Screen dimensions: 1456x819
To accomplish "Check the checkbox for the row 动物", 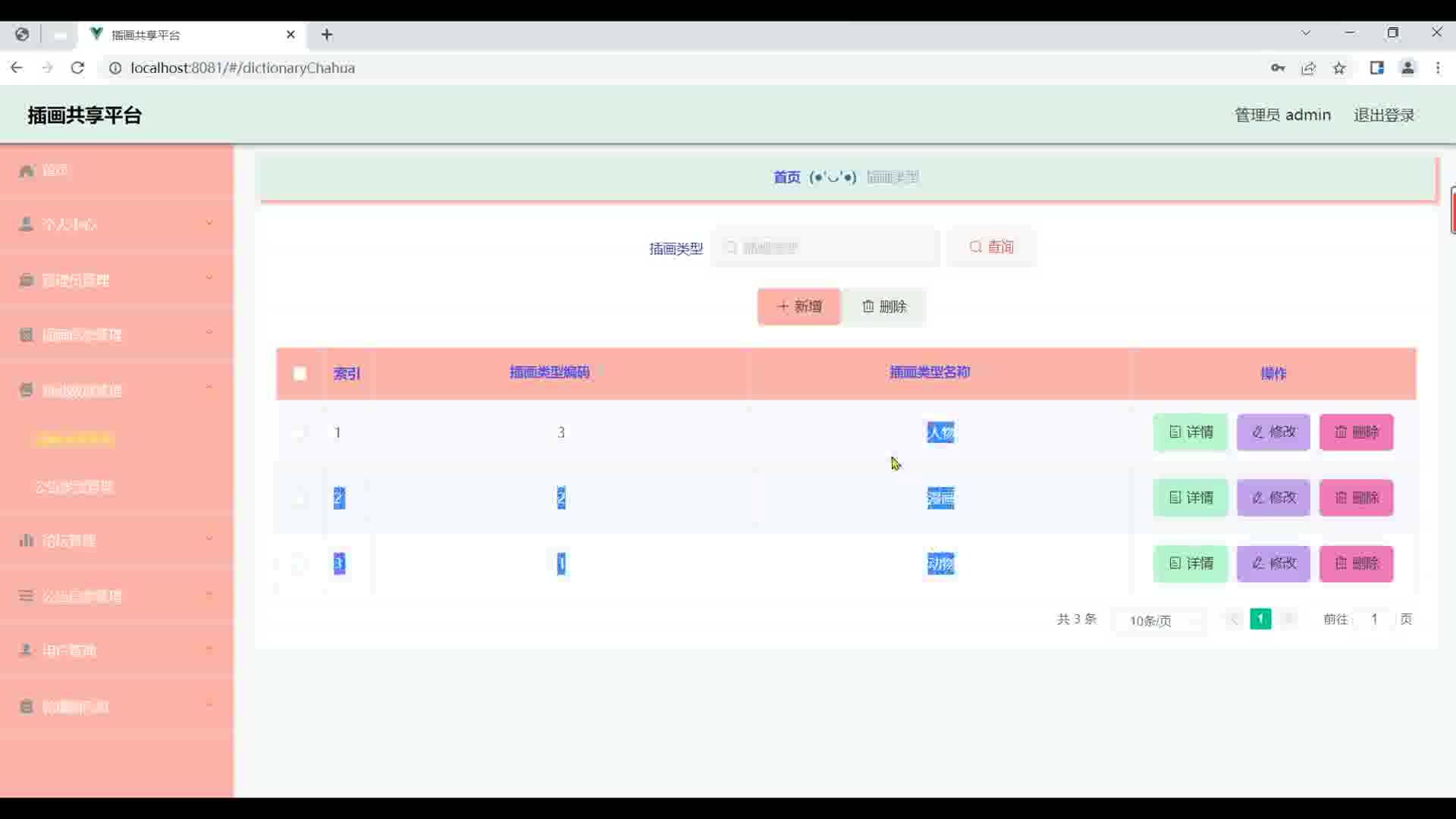I will pyautogui.click(x=300, y=563).
